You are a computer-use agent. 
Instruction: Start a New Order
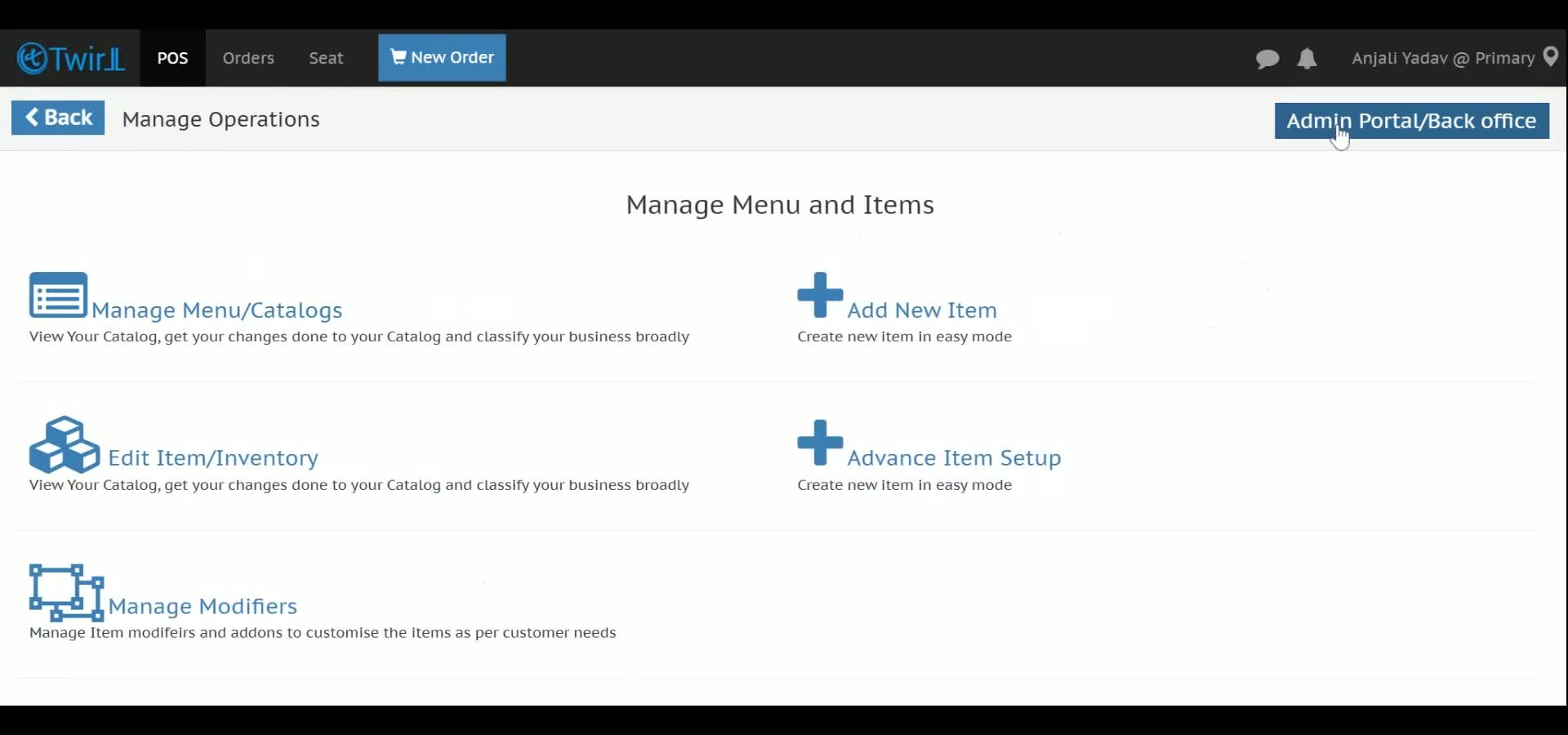(442, 57)
